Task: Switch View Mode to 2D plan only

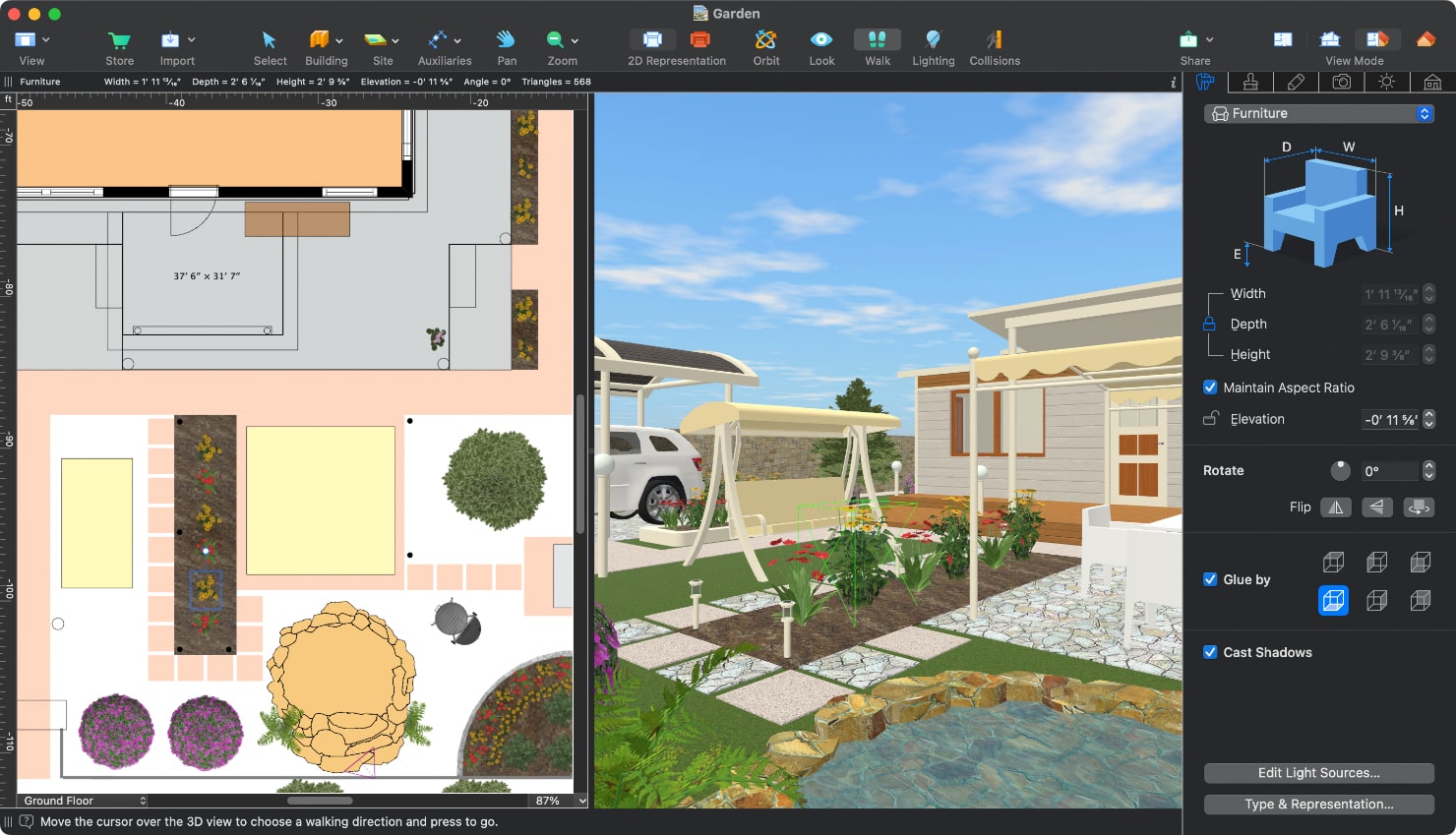Action: (1283, 39)
